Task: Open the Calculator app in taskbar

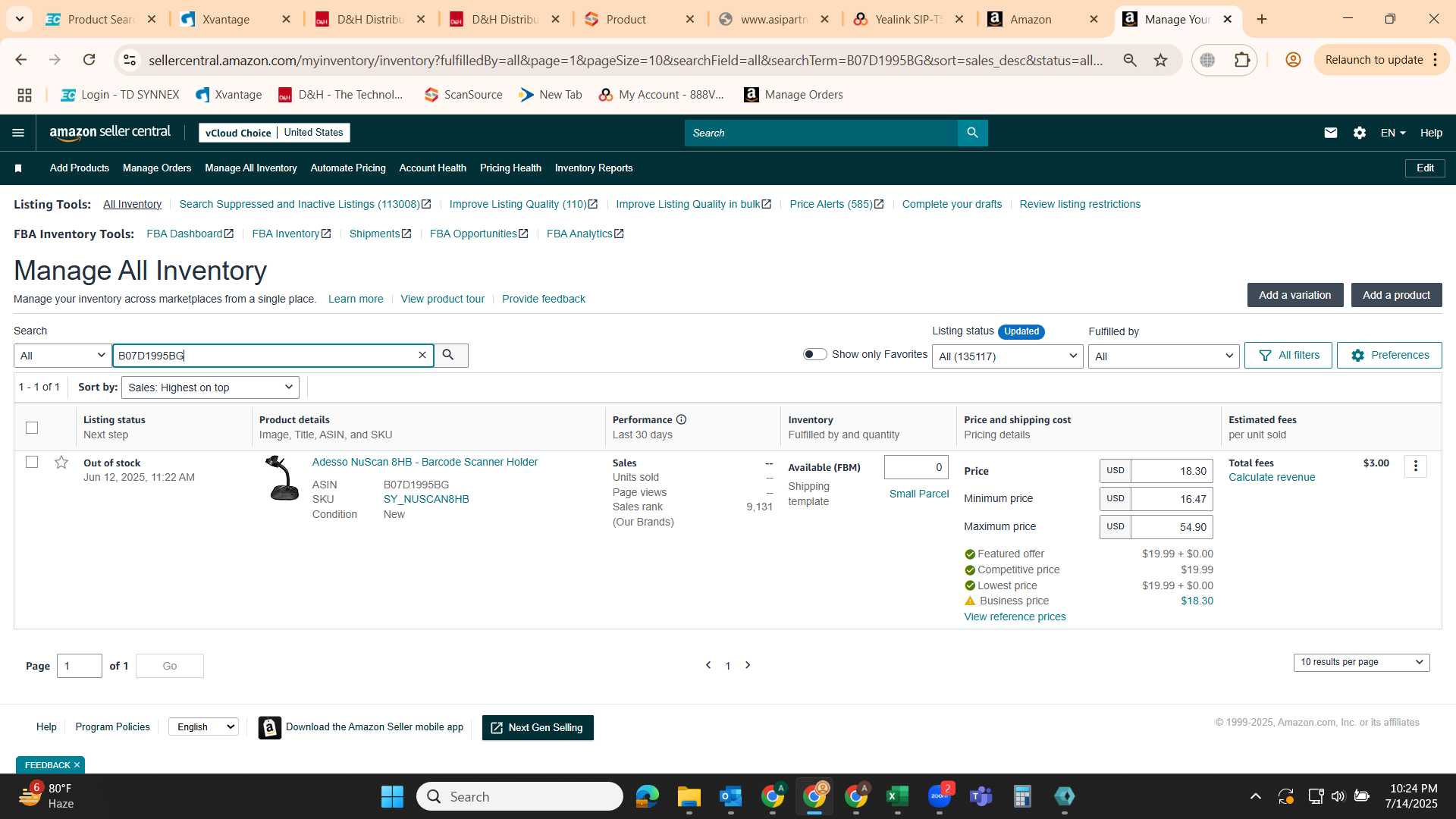Action: (x=1022, y=796)
